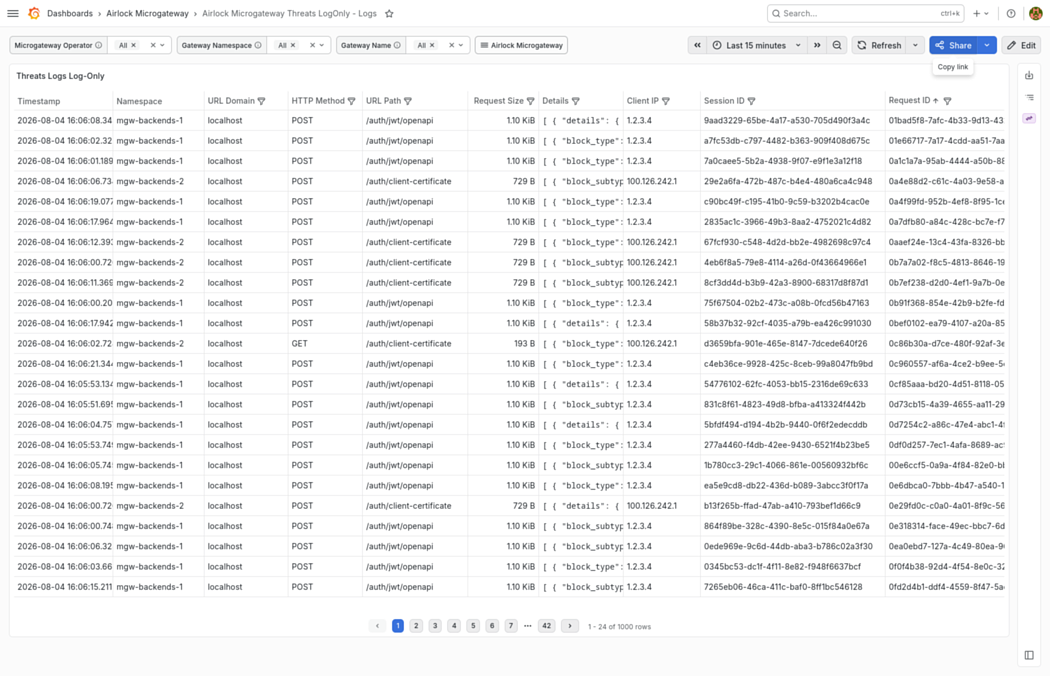The height and width of the screenshot is (676, 1050).
Task: Focus the Search field
Action: pyautogui.click(x=867, y=13)
